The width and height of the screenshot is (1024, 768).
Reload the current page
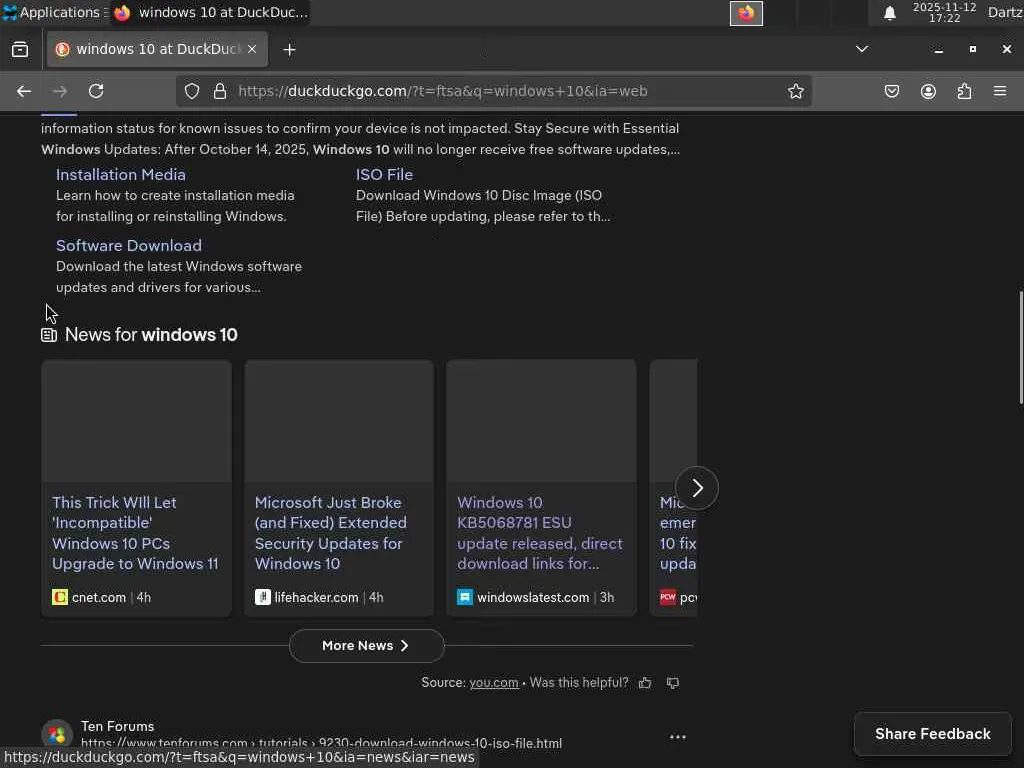(x=96, y=91)
